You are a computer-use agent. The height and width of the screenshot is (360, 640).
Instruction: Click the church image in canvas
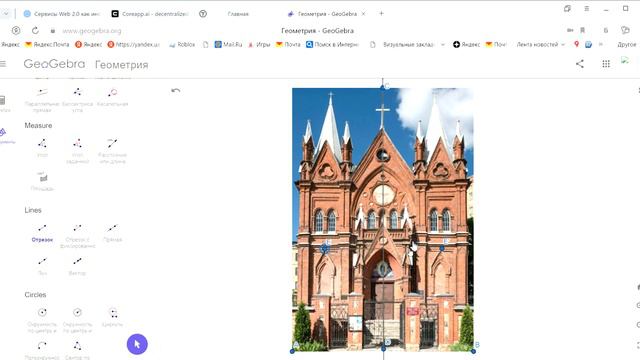tap(383, 219)
